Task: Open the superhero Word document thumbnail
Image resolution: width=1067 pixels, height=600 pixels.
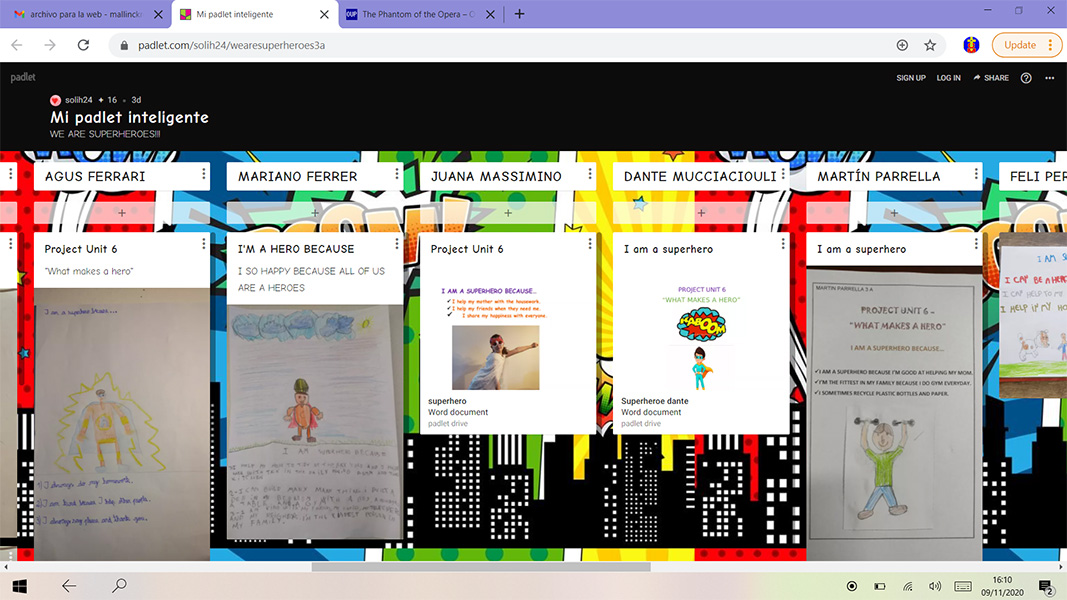Action: pos(495,357)
